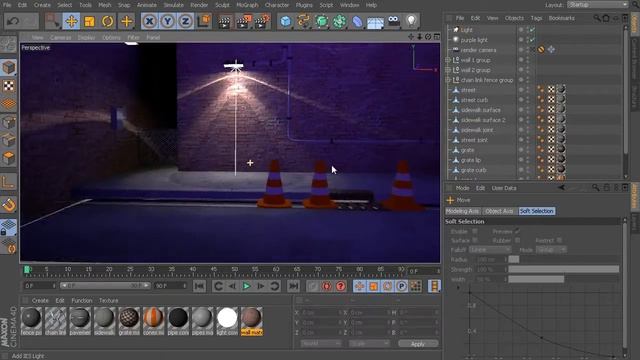Go to start of animation
The image size is (640, 360).
click(x=199, y=286)
